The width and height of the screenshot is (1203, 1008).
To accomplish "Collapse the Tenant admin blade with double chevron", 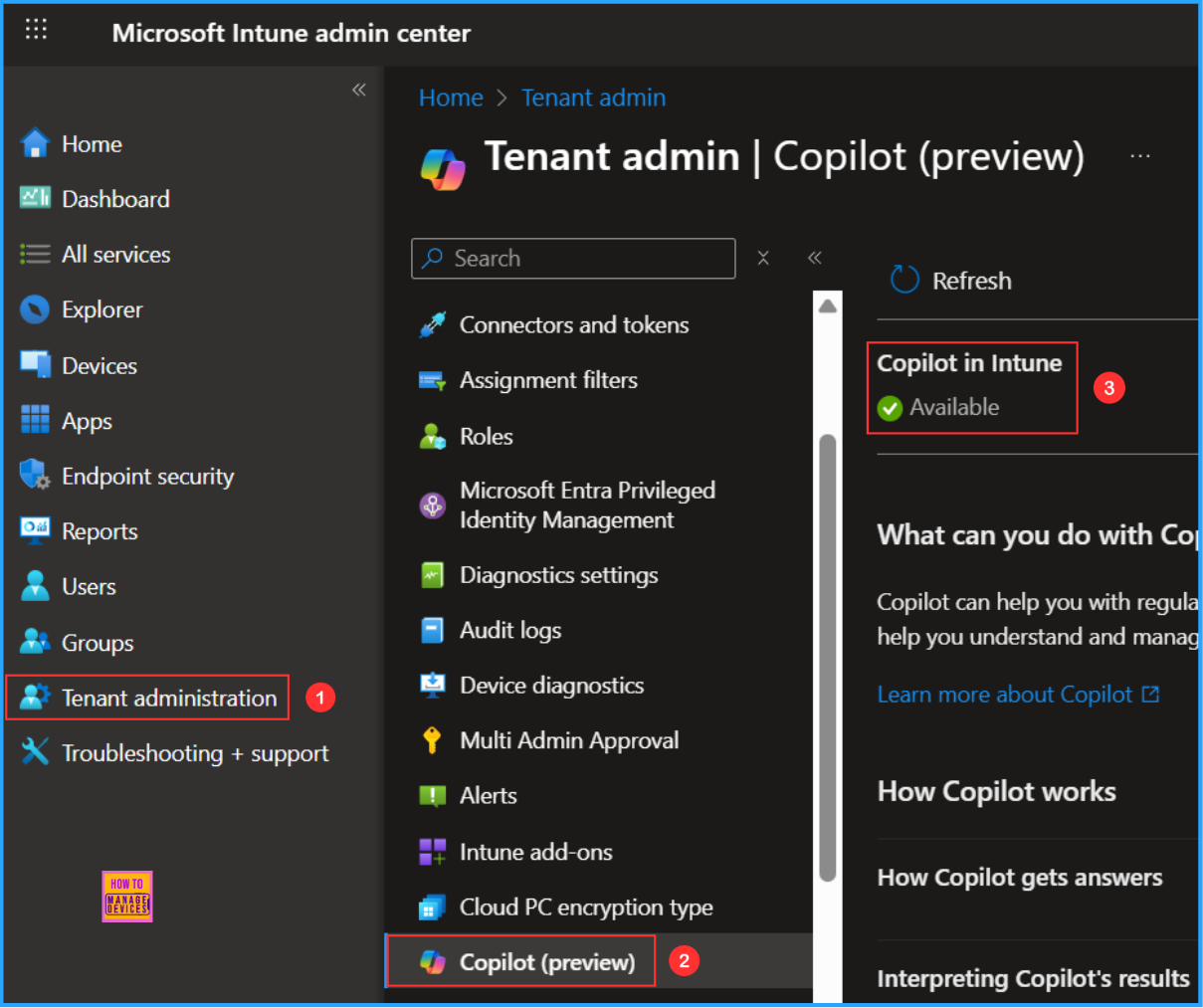I will (x=814, y=257).
